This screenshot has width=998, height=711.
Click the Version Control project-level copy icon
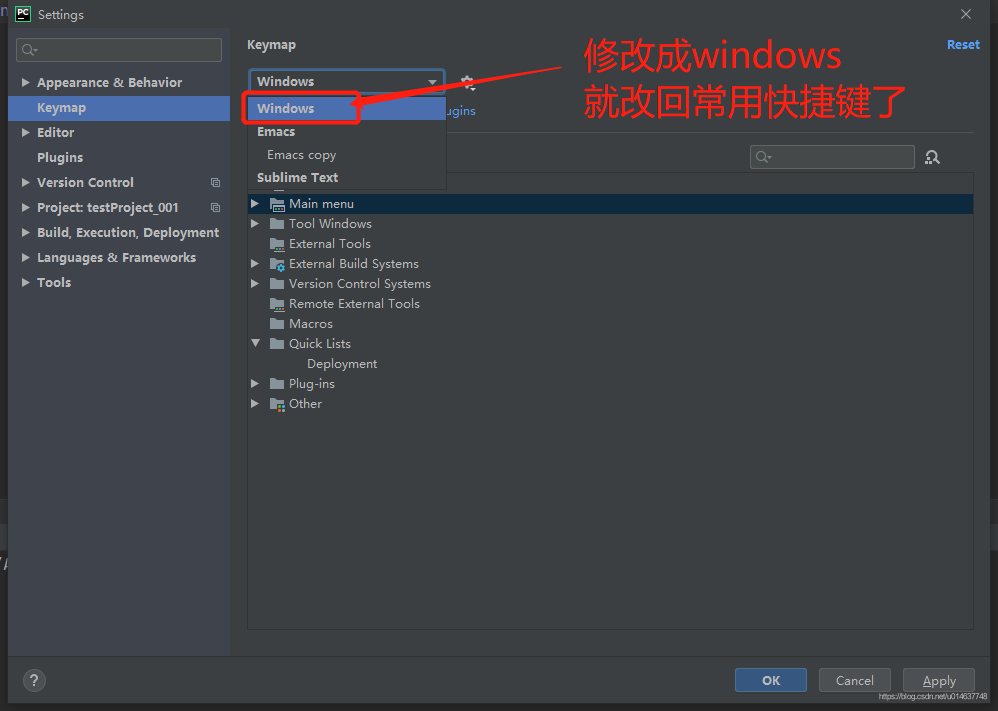(x=216, y=183)
